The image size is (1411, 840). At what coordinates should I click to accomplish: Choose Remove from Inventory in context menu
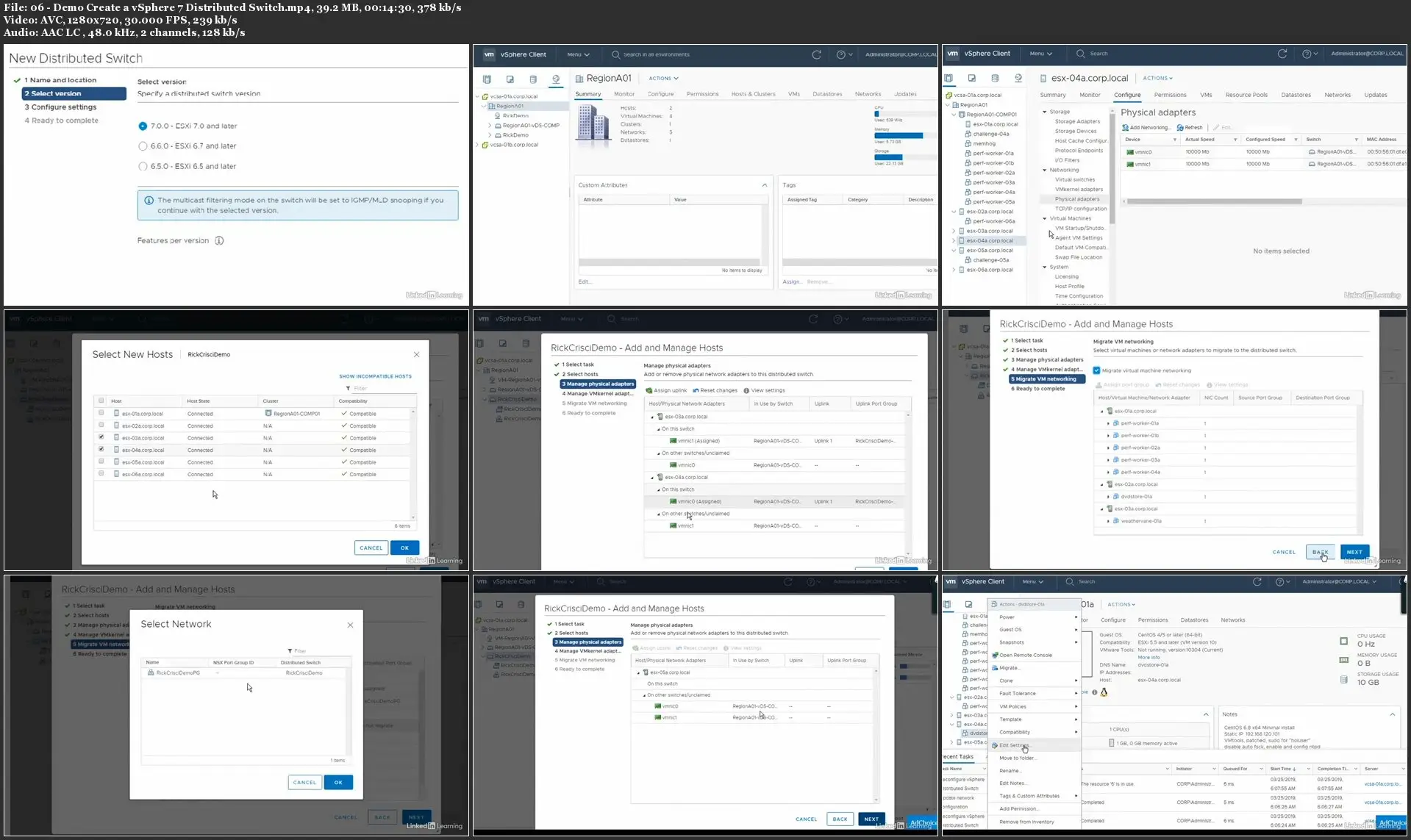[1027, 822]
